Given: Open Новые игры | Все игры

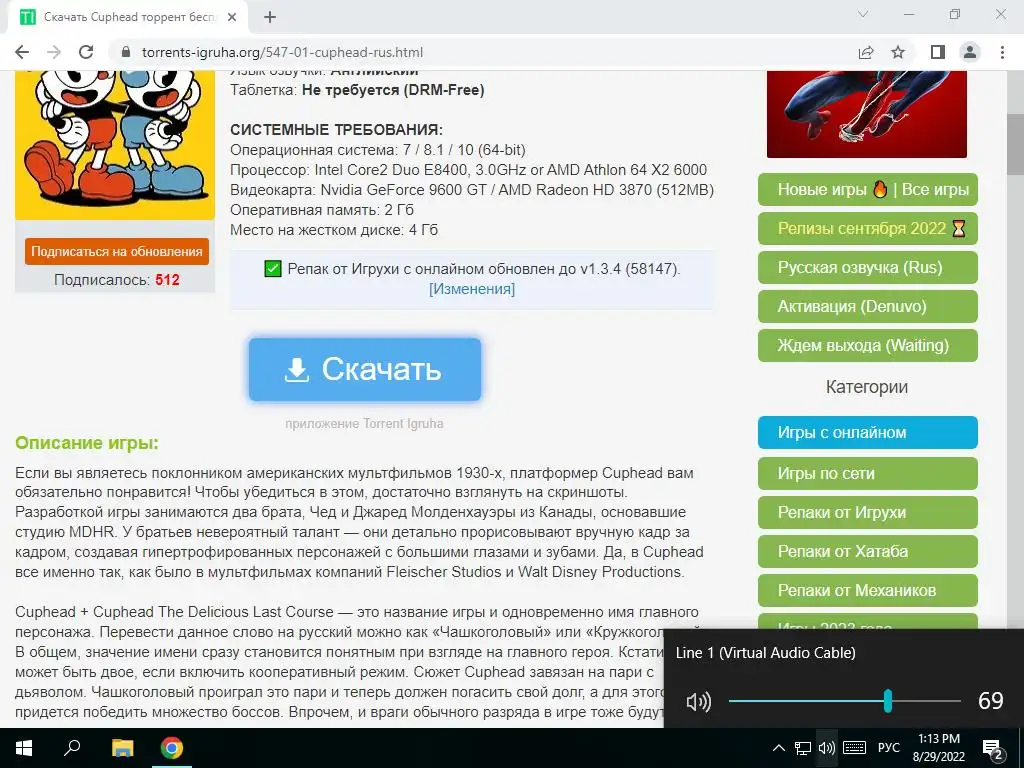Looking at the screenshot, I should 868,189.
